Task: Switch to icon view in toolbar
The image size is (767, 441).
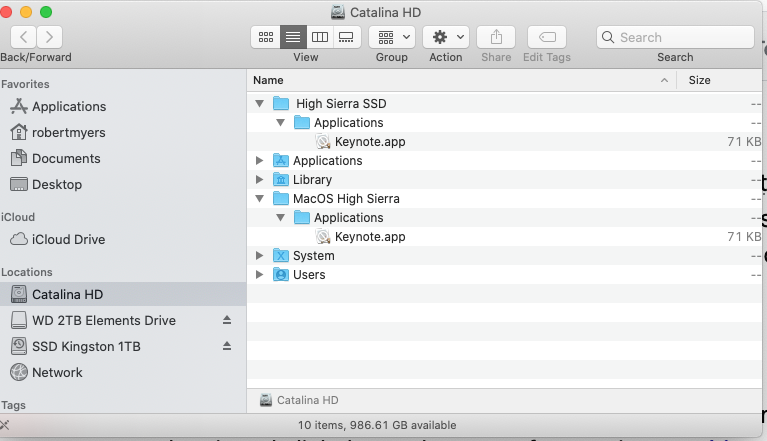Action: pyautogui.click(x=266, y=37)
